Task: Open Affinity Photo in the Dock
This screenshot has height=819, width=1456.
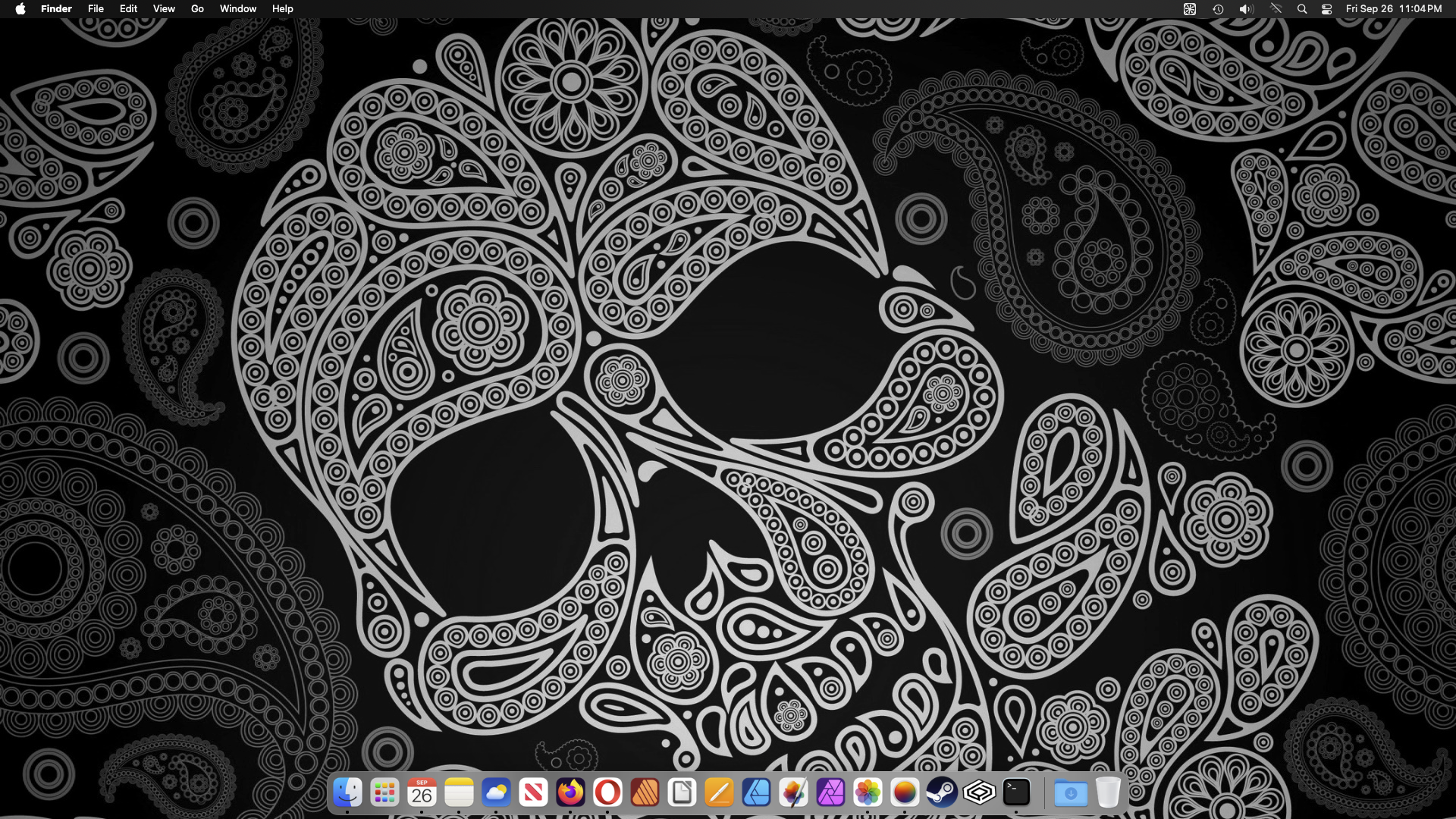Action: 830,793
